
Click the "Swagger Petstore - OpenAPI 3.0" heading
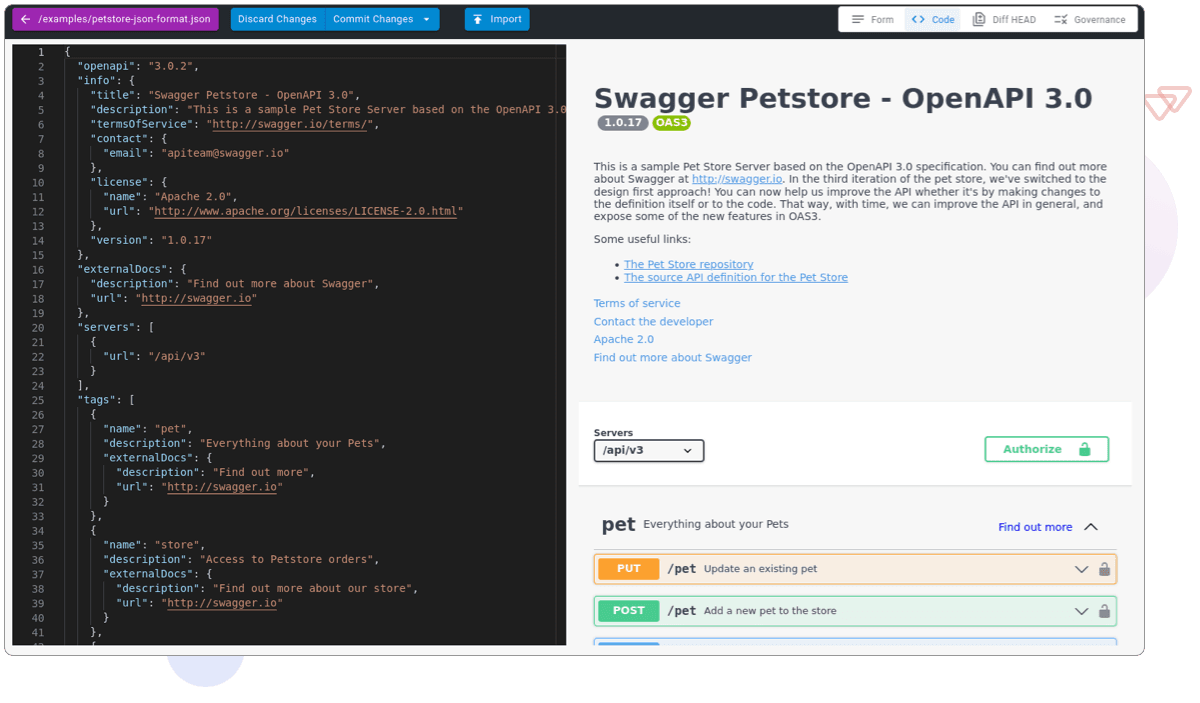843,98
